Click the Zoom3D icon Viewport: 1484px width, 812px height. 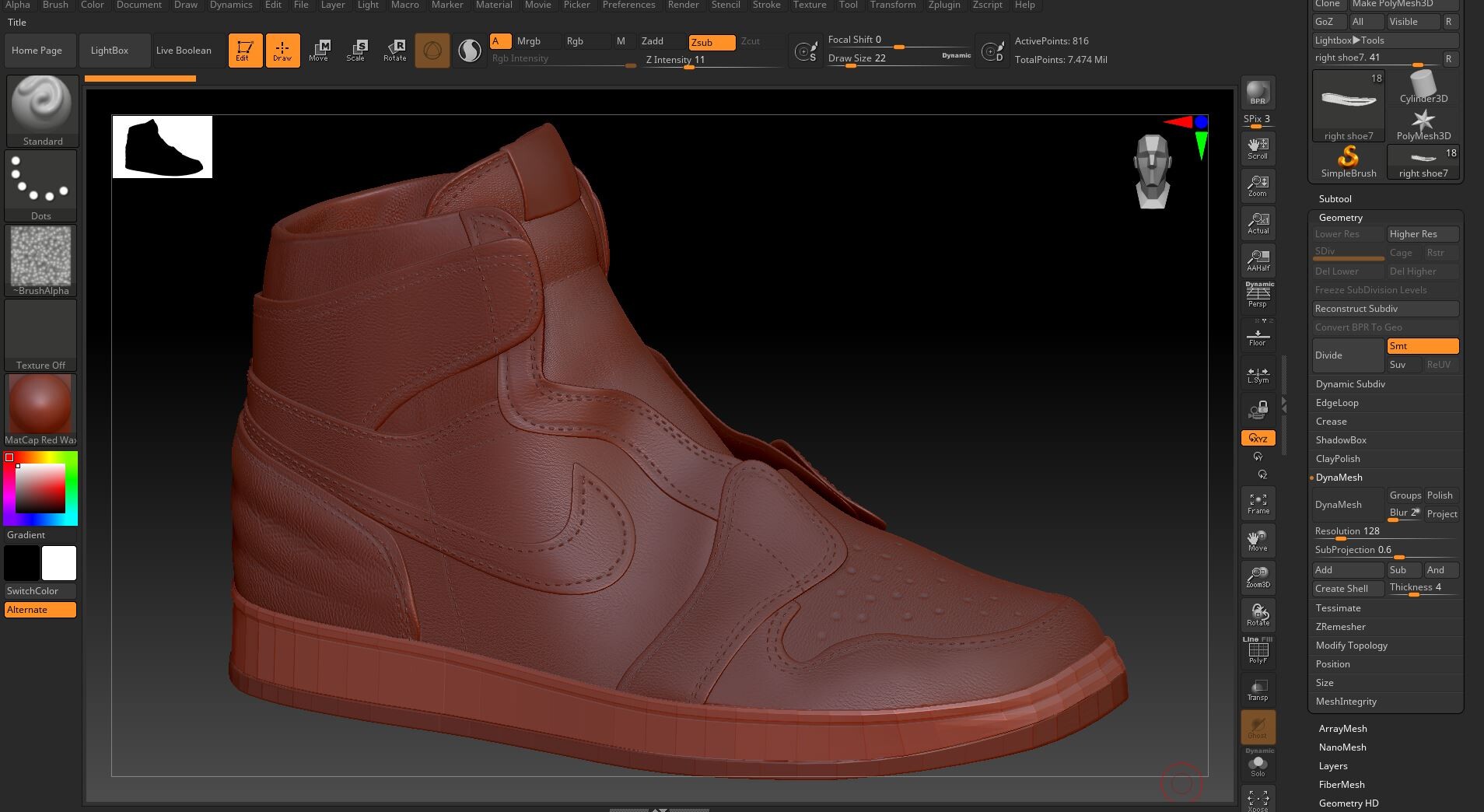point(1258,577)
